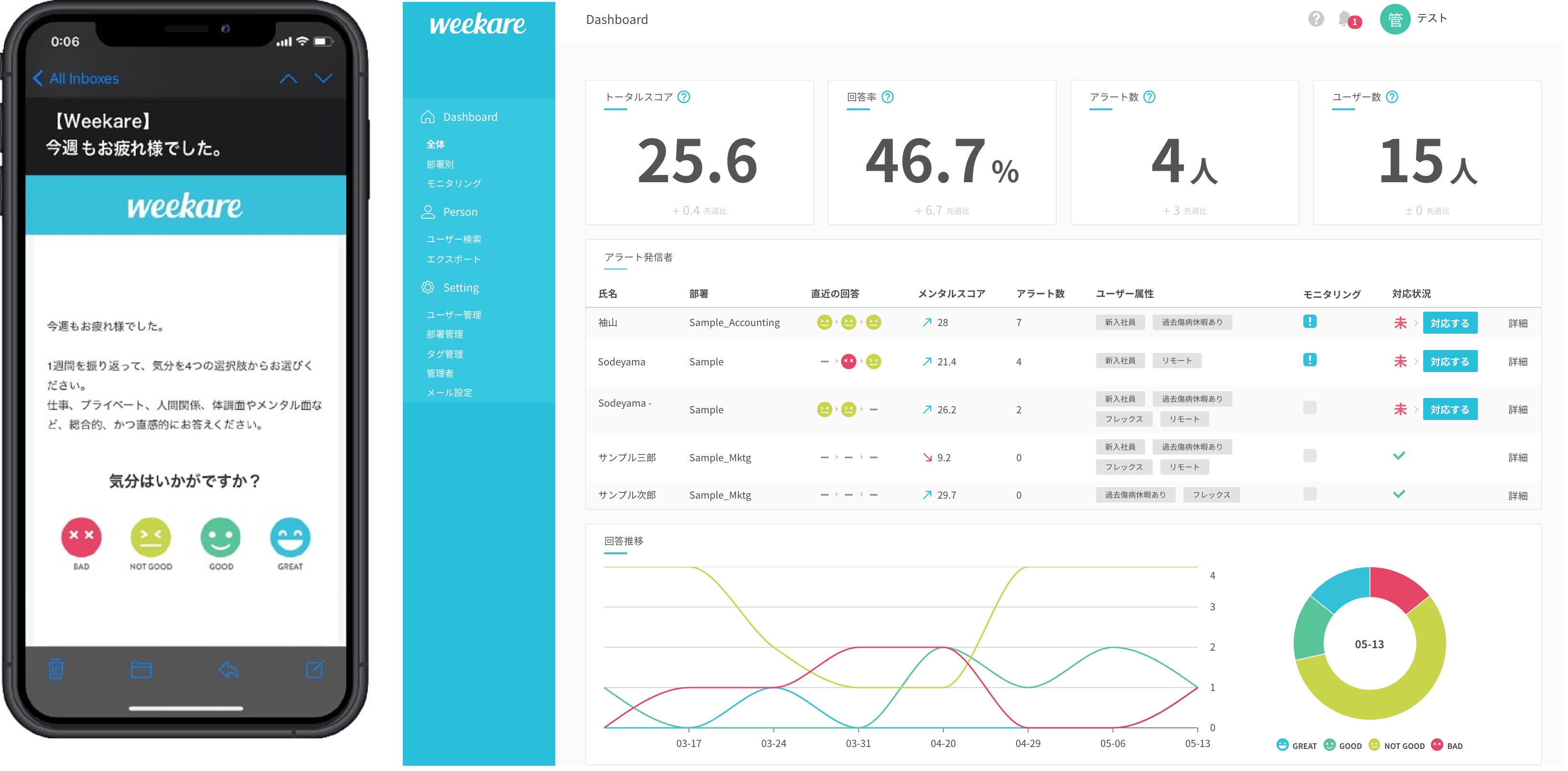Open メール設定 in the sidebar

449,393
